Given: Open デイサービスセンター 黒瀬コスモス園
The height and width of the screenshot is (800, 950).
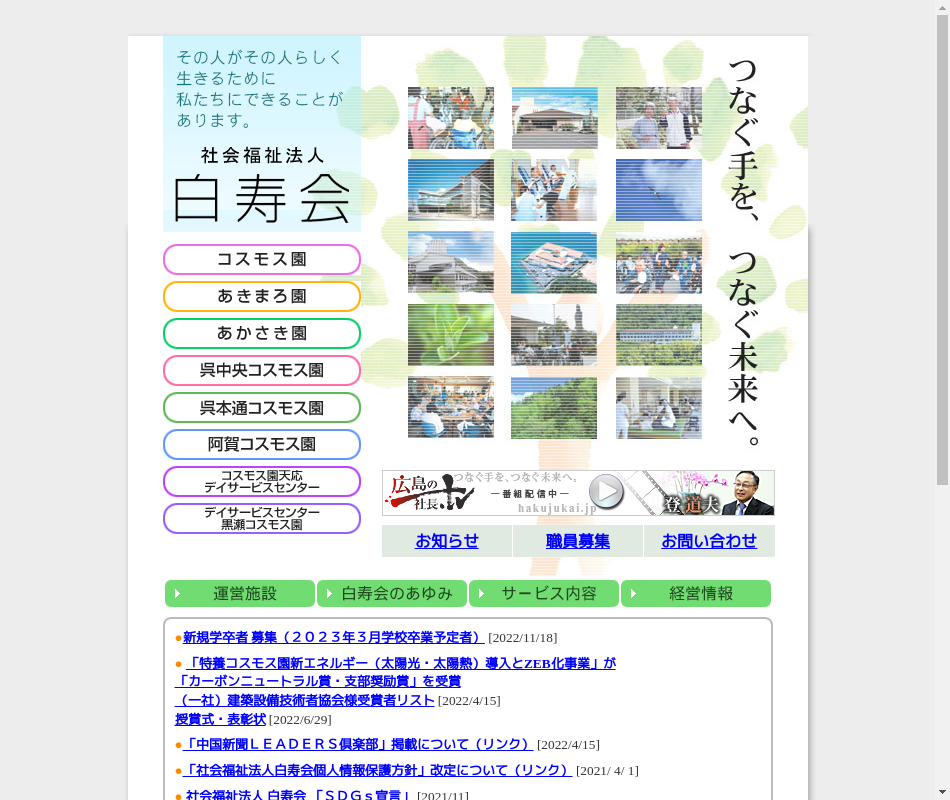Looking at the screenshot, I should (x=262, y=519).
